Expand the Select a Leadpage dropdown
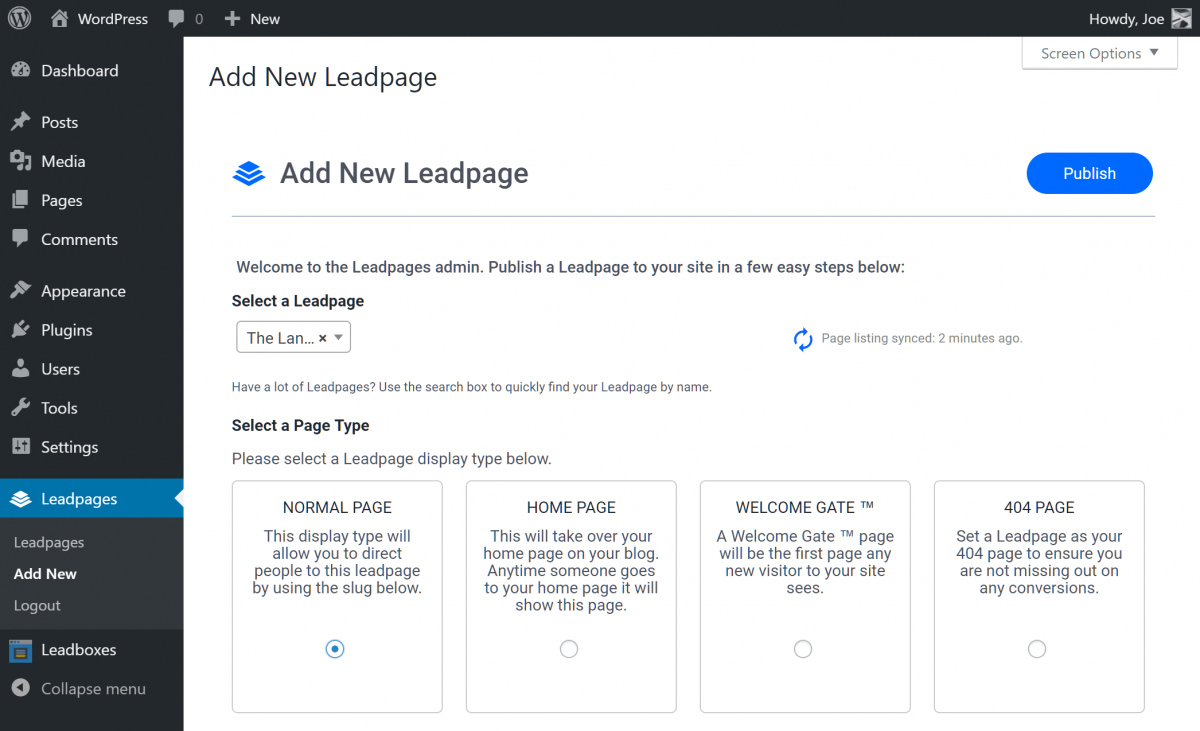The width and height of the screenshot is (1200, 731). (338, 337)
